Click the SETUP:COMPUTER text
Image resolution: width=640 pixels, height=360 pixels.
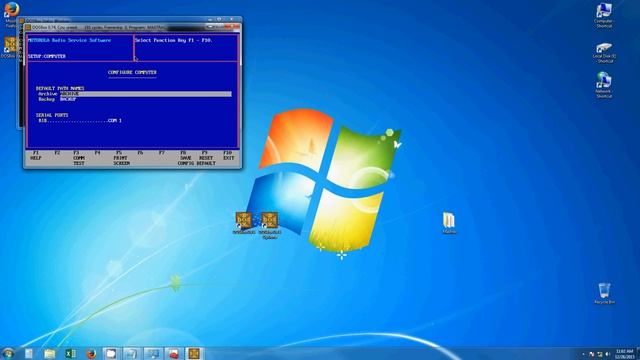pyautogui.click(x=47, y=56)
